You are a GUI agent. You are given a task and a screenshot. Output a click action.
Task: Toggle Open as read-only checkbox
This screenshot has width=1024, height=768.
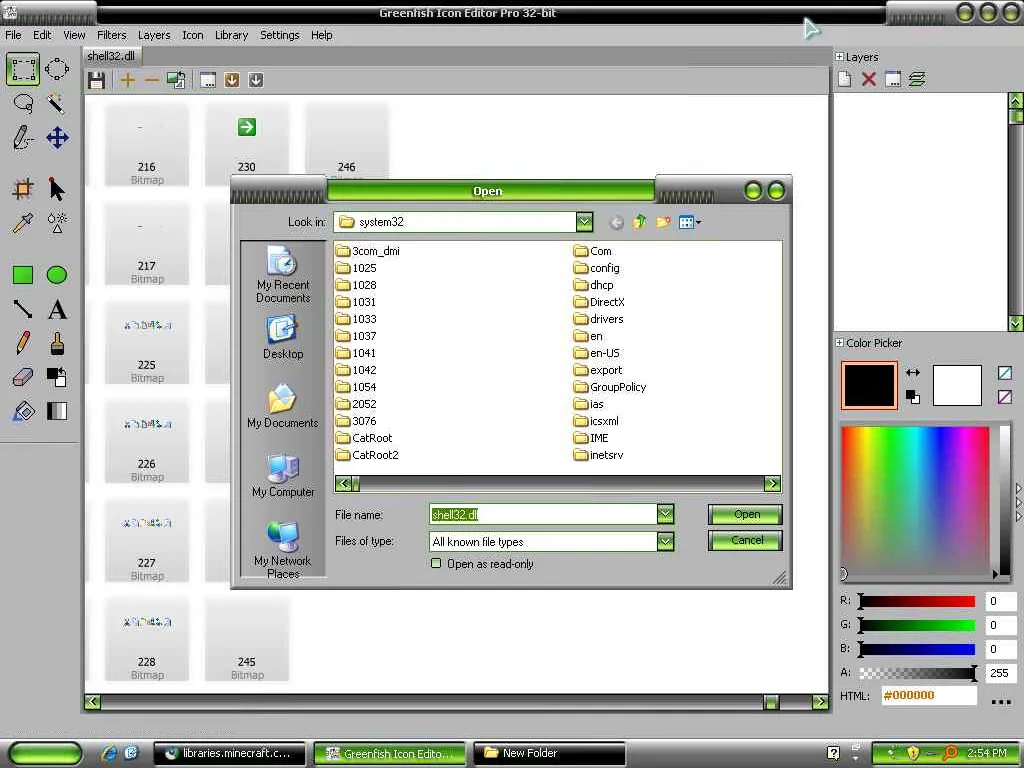[436, 563]
